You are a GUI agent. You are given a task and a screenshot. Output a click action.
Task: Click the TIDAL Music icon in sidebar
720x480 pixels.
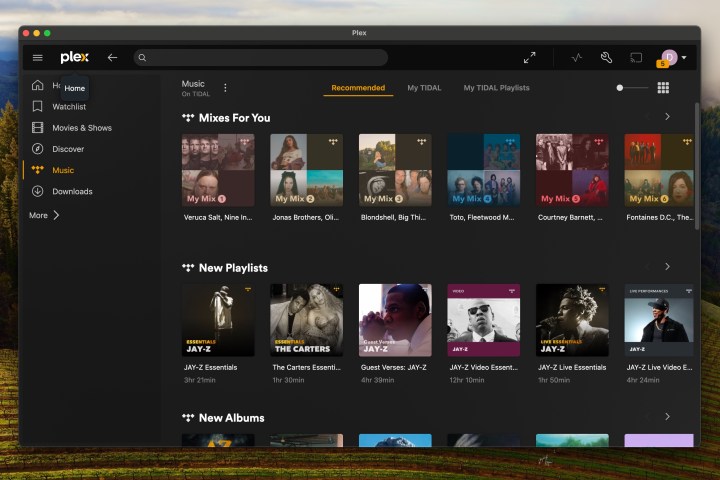coord(38,170)
